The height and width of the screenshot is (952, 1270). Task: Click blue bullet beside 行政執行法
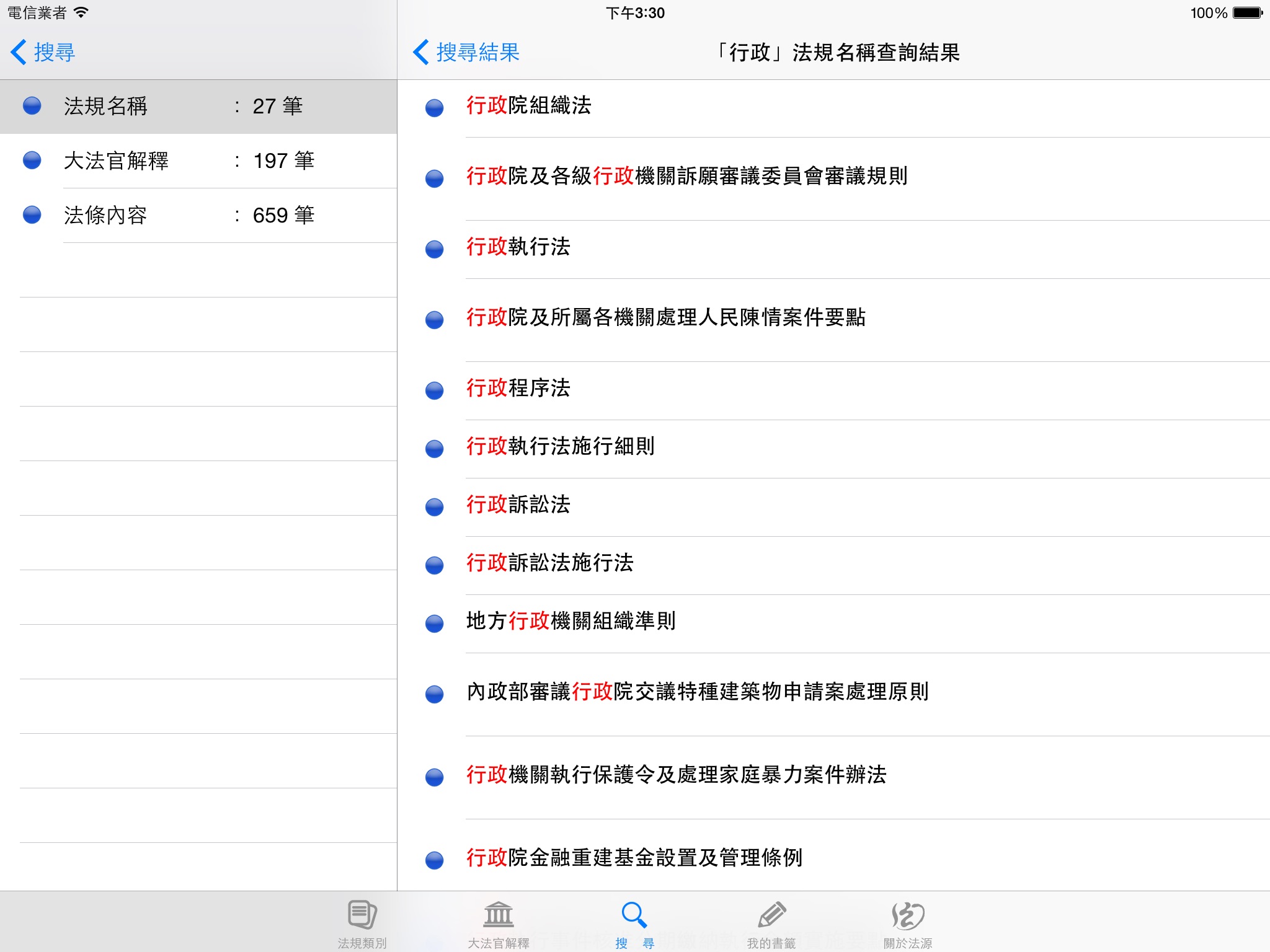pyautogui.click(x=435, y=249)
